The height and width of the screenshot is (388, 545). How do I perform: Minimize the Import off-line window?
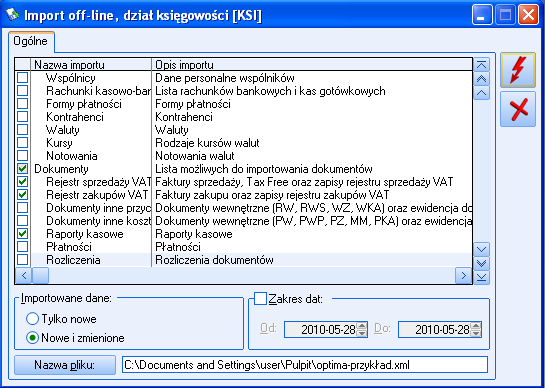click(482, 15)
